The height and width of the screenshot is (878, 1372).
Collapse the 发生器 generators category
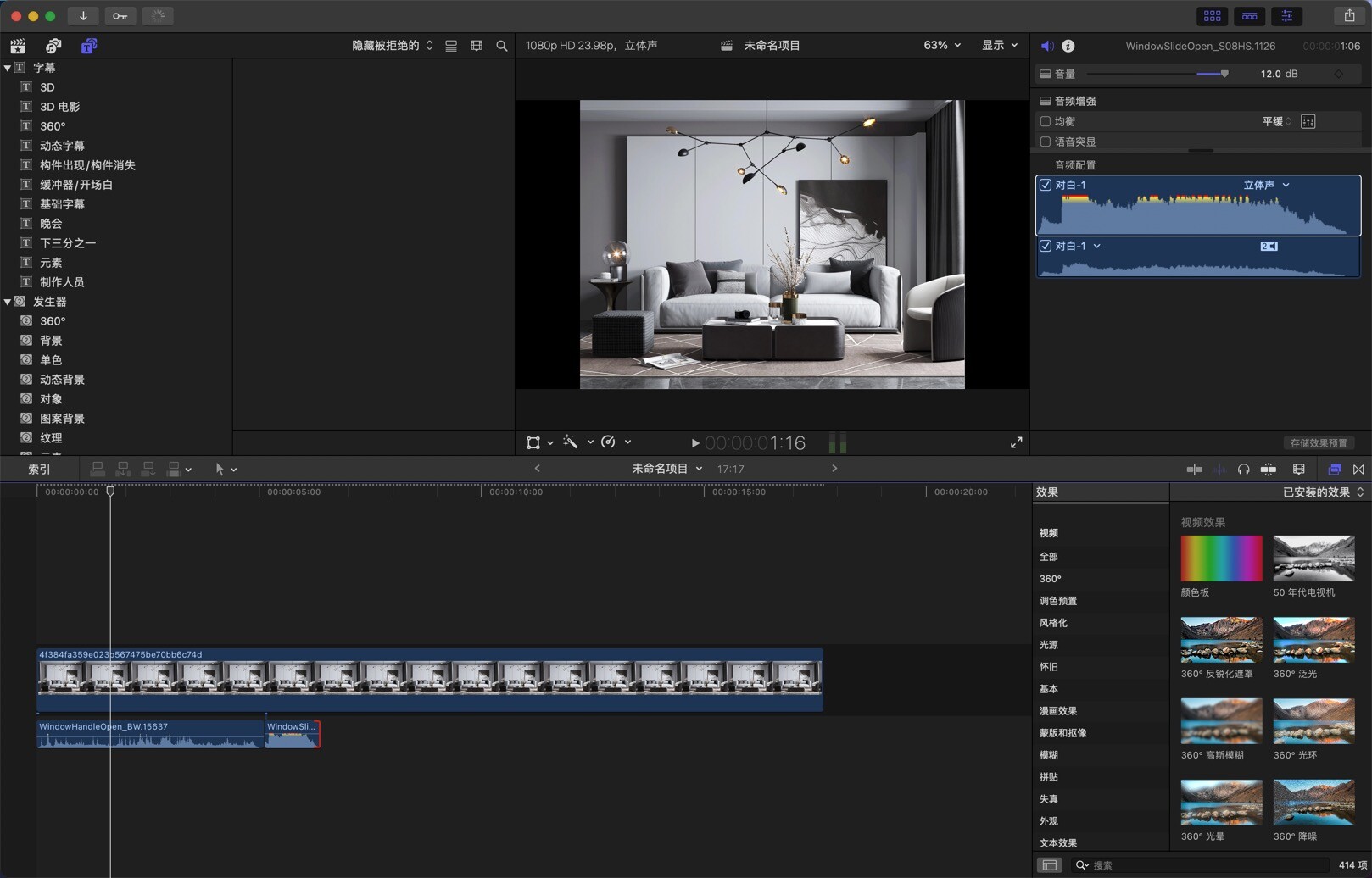(x=8, y=302)
